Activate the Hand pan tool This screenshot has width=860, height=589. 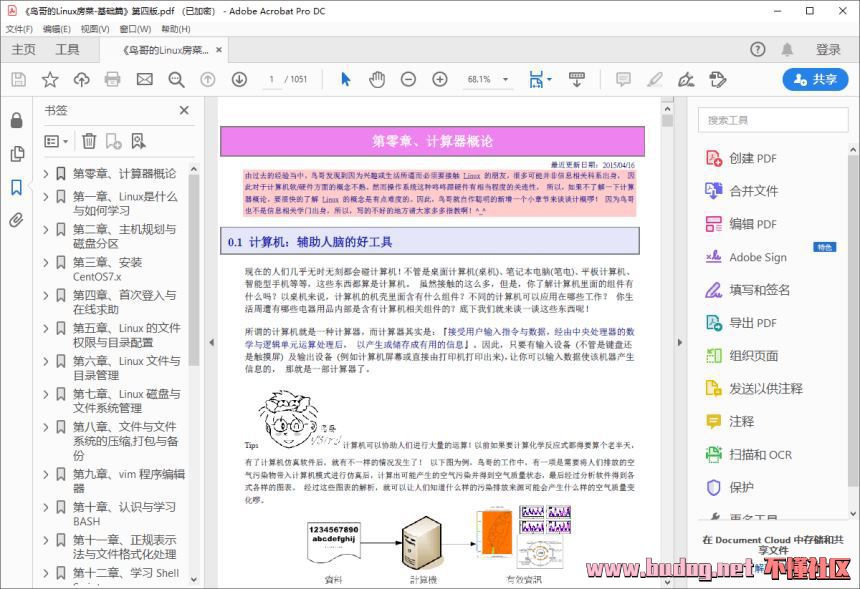(x=377, y=80)
